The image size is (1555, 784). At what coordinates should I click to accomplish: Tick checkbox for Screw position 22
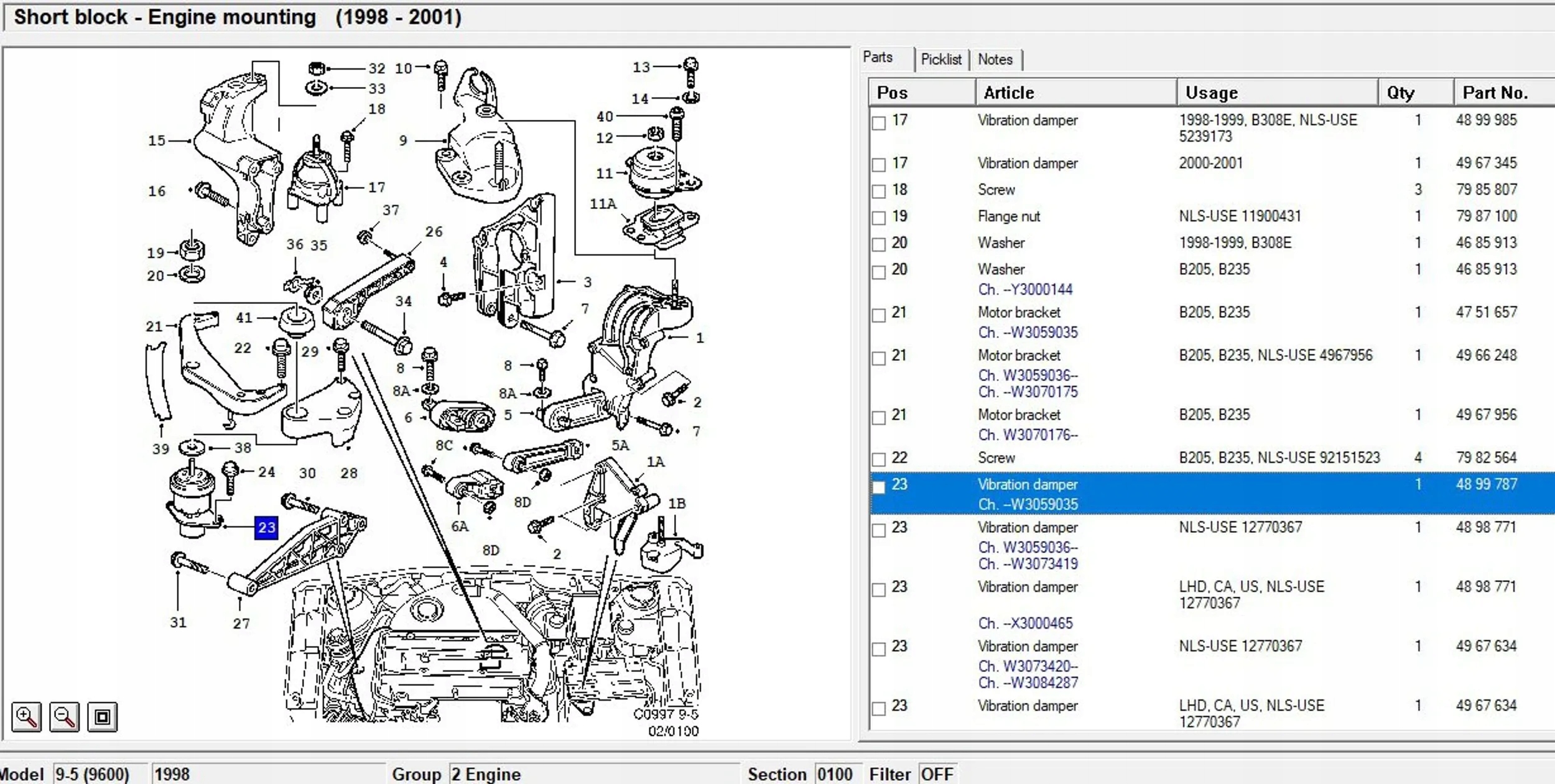point(878,459)
